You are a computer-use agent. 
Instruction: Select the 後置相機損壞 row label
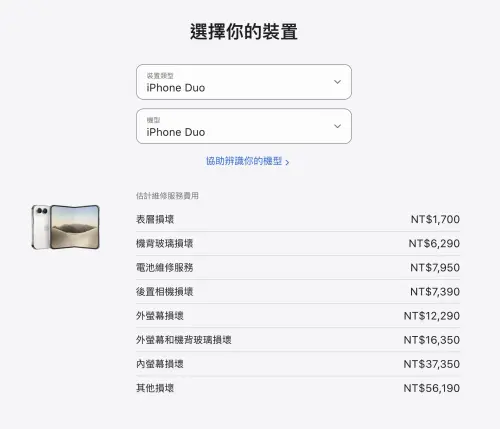[164, 292]
